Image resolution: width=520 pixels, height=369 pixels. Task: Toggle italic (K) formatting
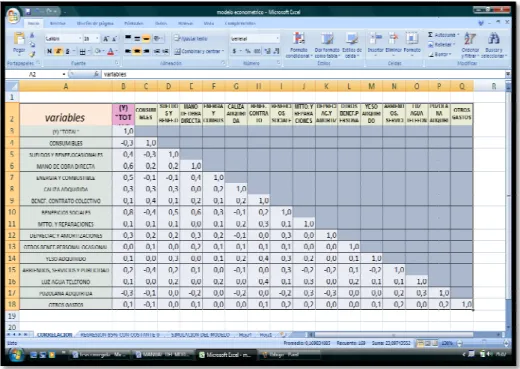58,51
